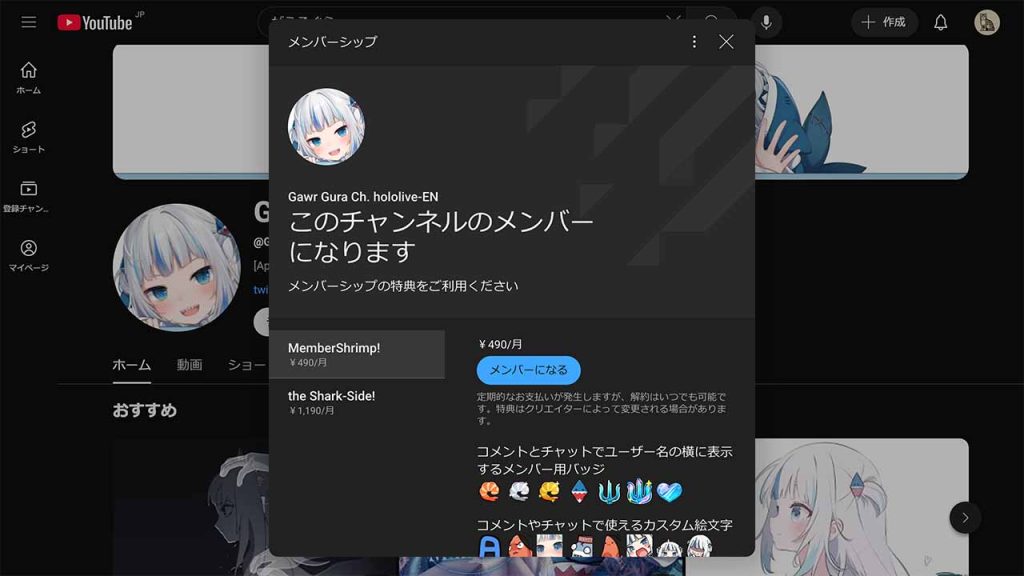Click the channel name Gawr Gura Ch. hololive-EN
1024x576 pixels.
(363, 197)
